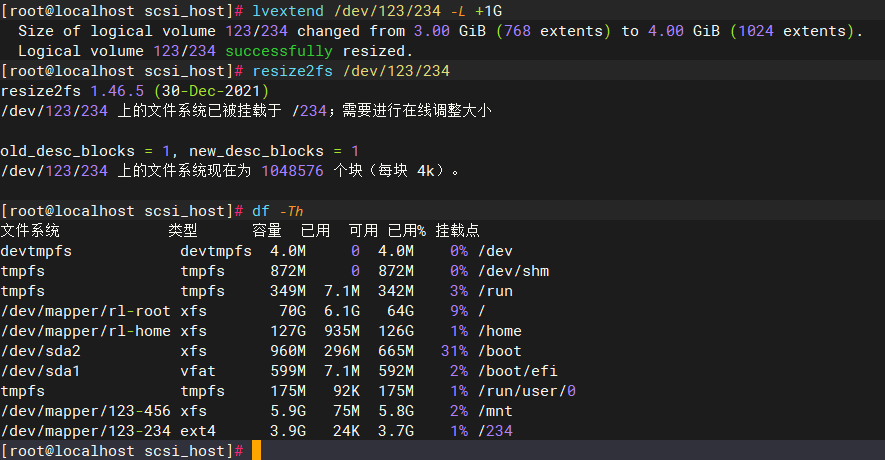Screen dimensions: 885x460
Task: Click the 31% usage value for /boot
Action: [x=454, y=351]
